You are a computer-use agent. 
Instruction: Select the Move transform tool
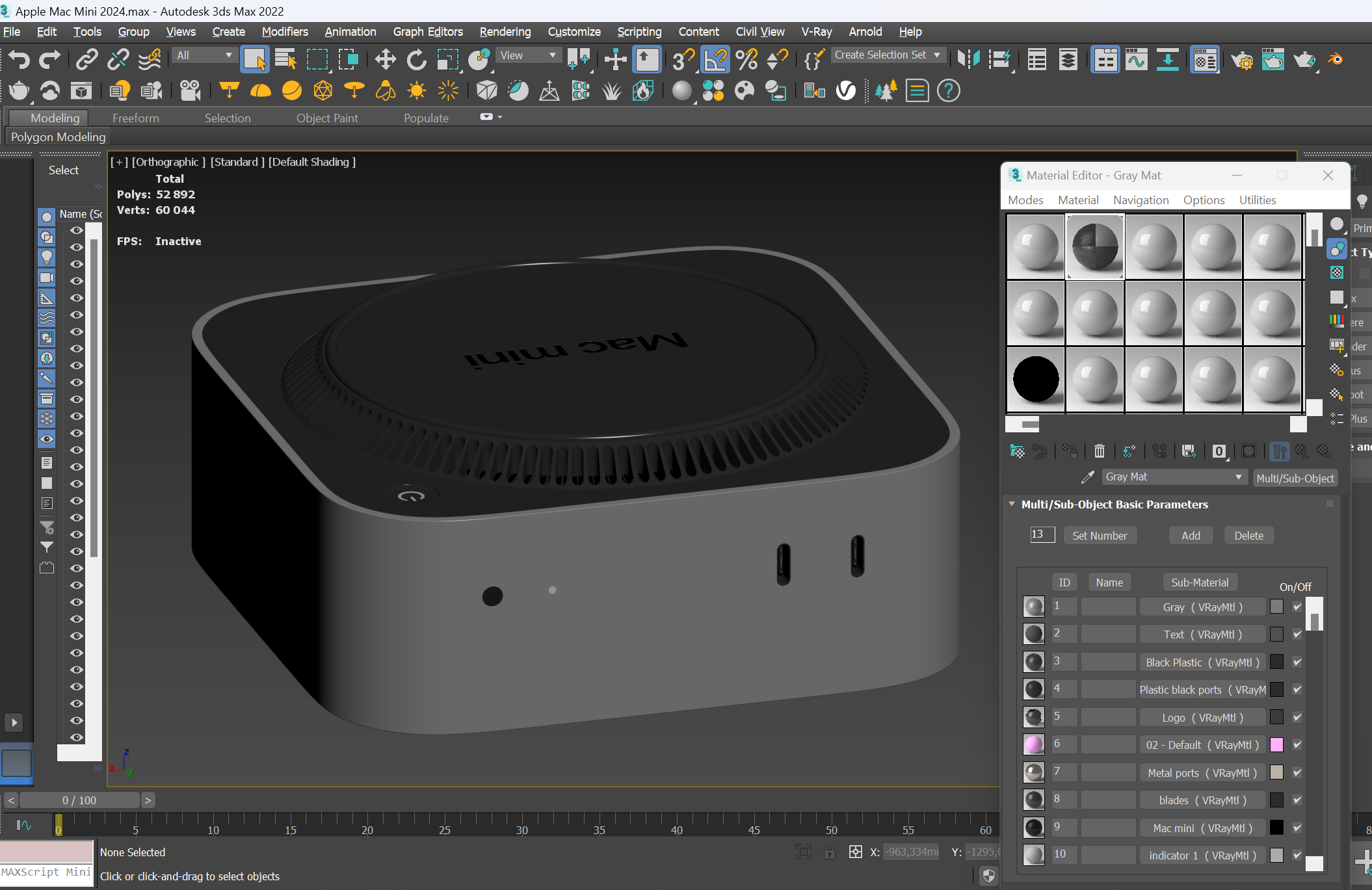[385, 60]
